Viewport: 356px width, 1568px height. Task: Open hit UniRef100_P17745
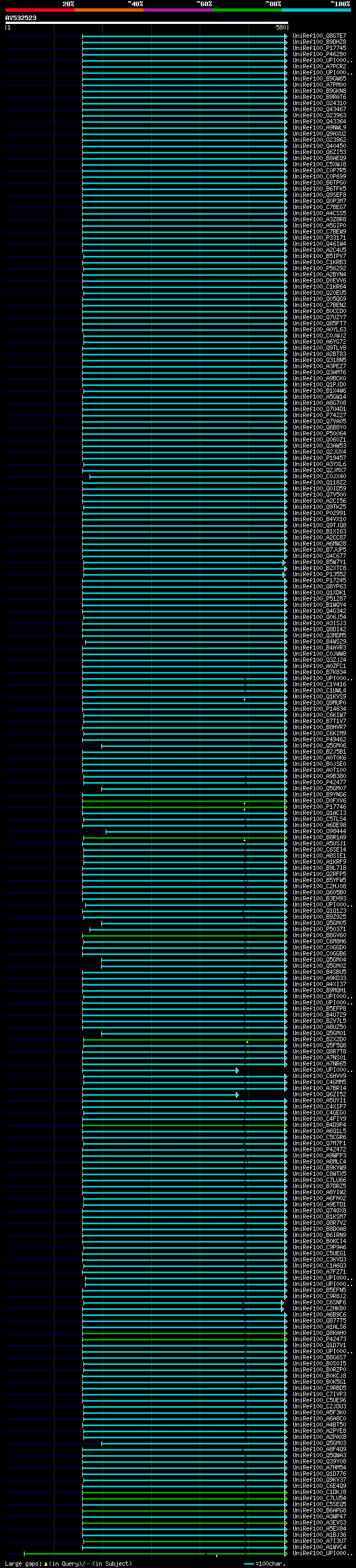(x=319, y=48)
